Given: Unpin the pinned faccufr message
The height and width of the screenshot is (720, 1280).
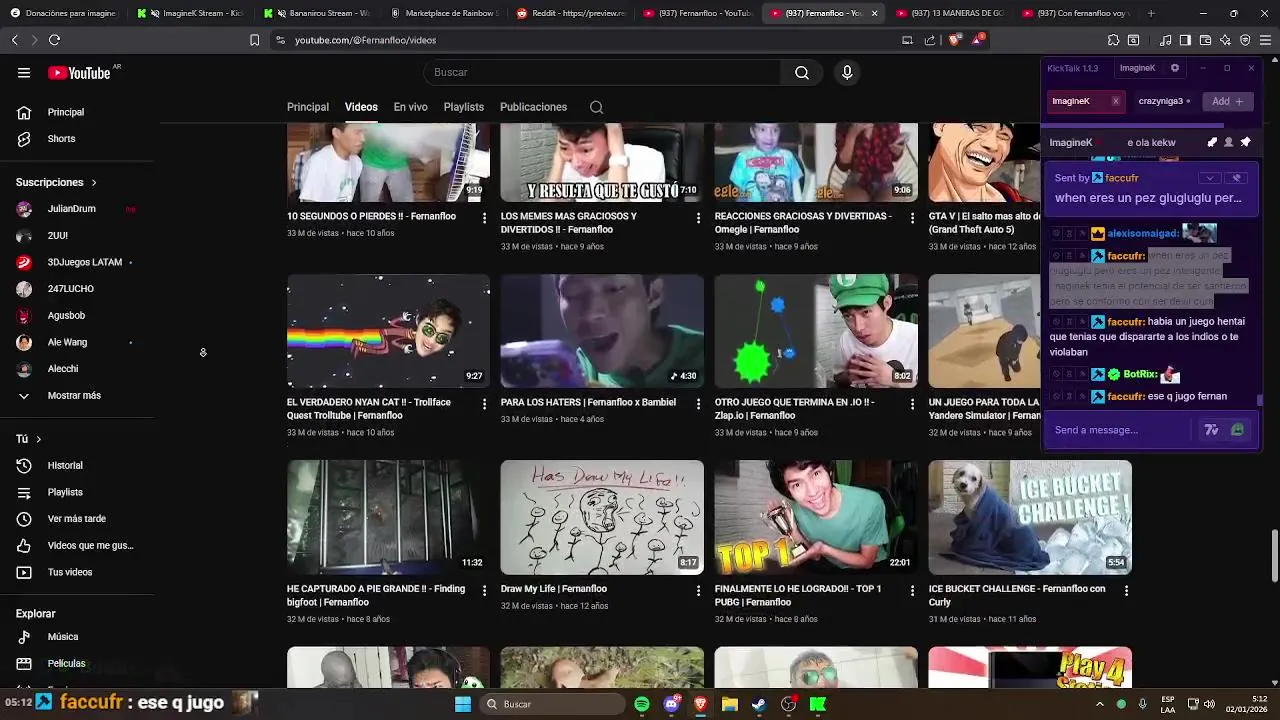Looking at the screenshot, I should 1237,178.
